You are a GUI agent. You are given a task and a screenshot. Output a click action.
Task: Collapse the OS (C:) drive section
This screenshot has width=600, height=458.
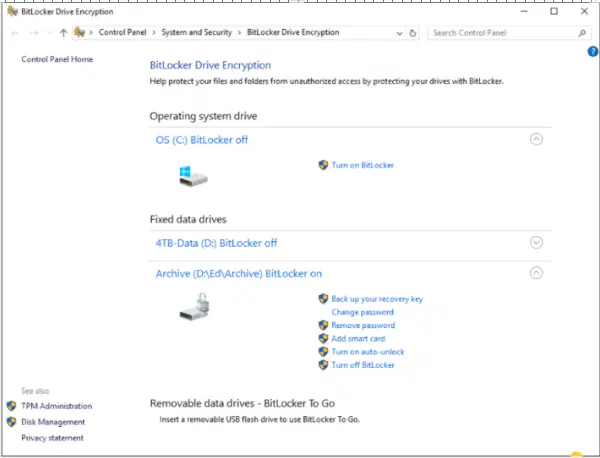tap(536, 139)
